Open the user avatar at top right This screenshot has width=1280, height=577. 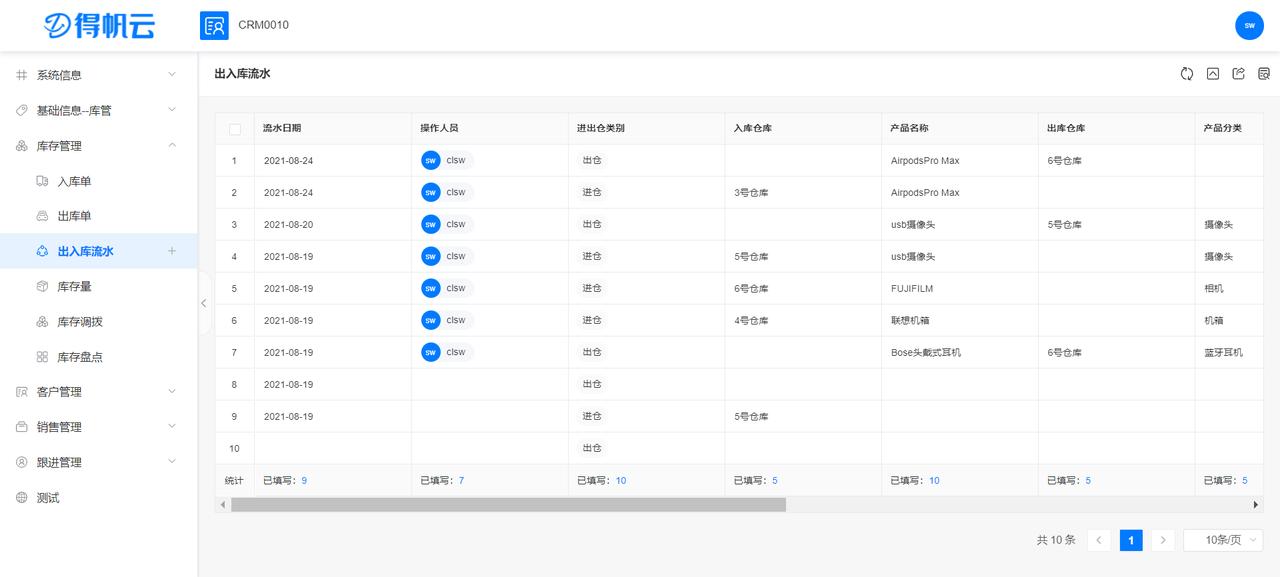pos(1249,25)
